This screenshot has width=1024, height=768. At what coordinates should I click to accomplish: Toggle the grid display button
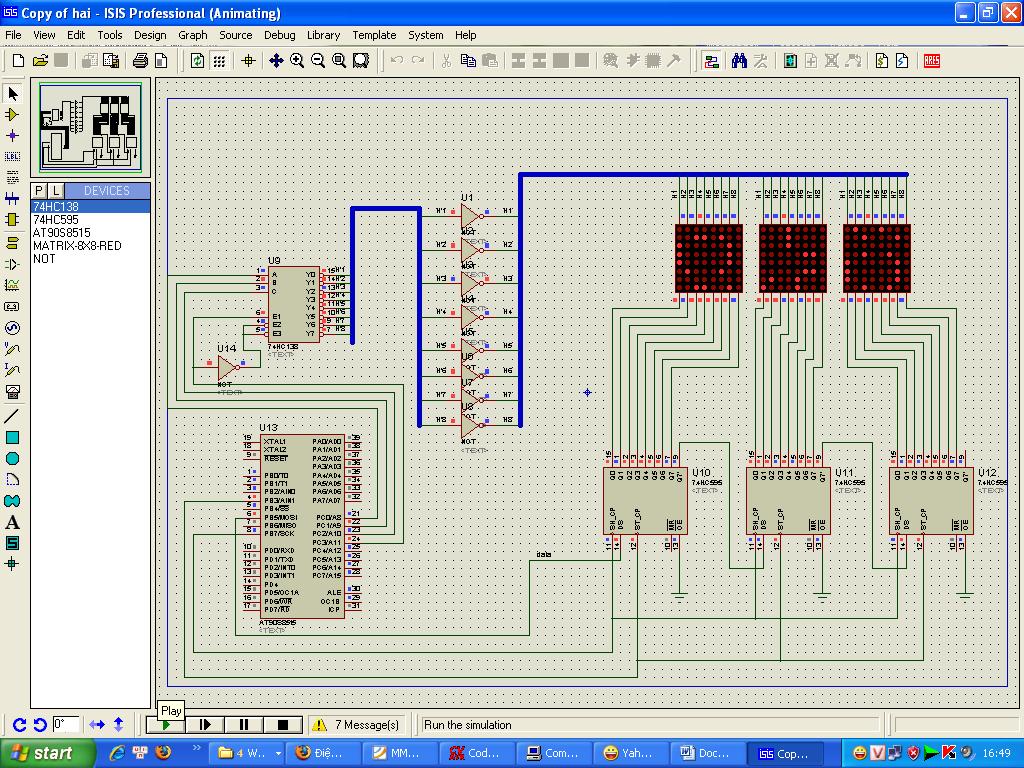pyautogui.click(x=219, y=61)
